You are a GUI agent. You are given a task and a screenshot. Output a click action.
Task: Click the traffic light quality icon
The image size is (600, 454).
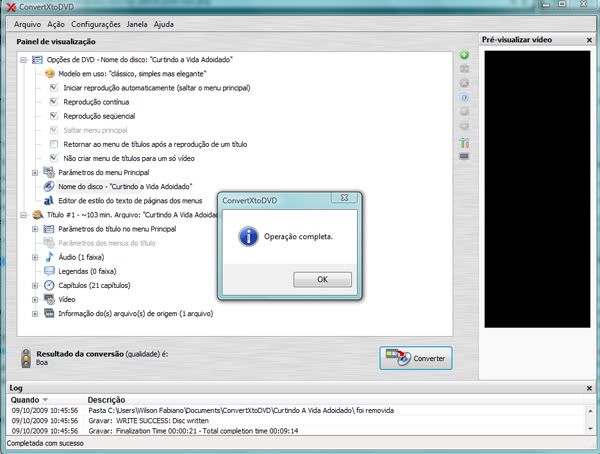pos(26,358)
